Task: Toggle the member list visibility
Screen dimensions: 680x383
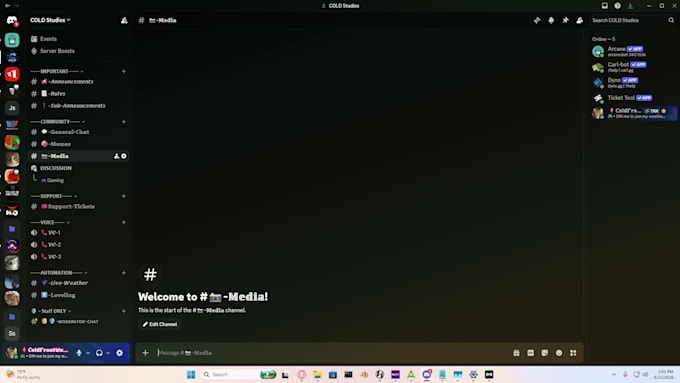Action: [x=579, y=20]
